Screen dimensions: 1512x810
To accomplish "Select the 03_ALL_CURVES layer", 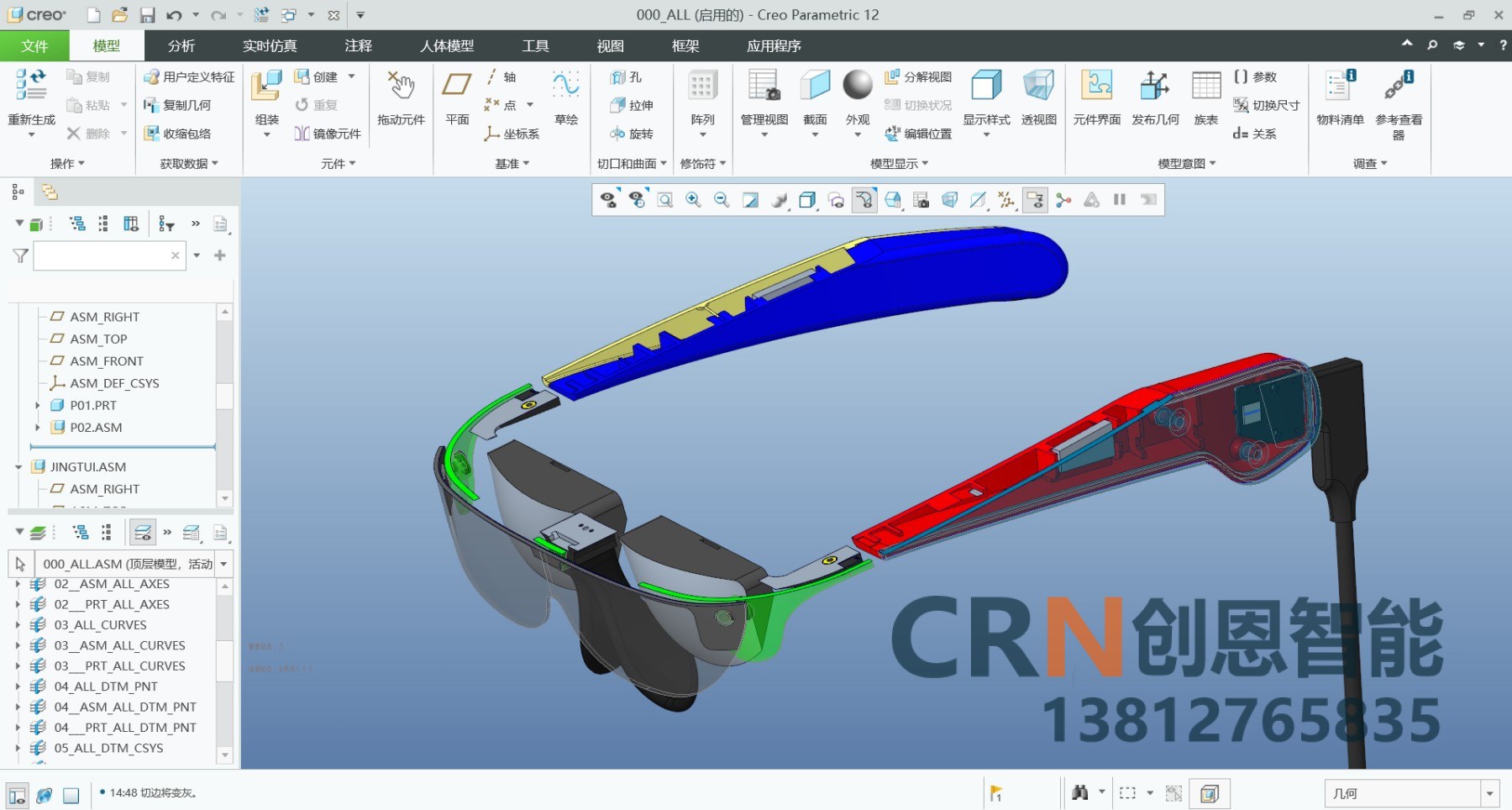I will click(x=100, y=625).
